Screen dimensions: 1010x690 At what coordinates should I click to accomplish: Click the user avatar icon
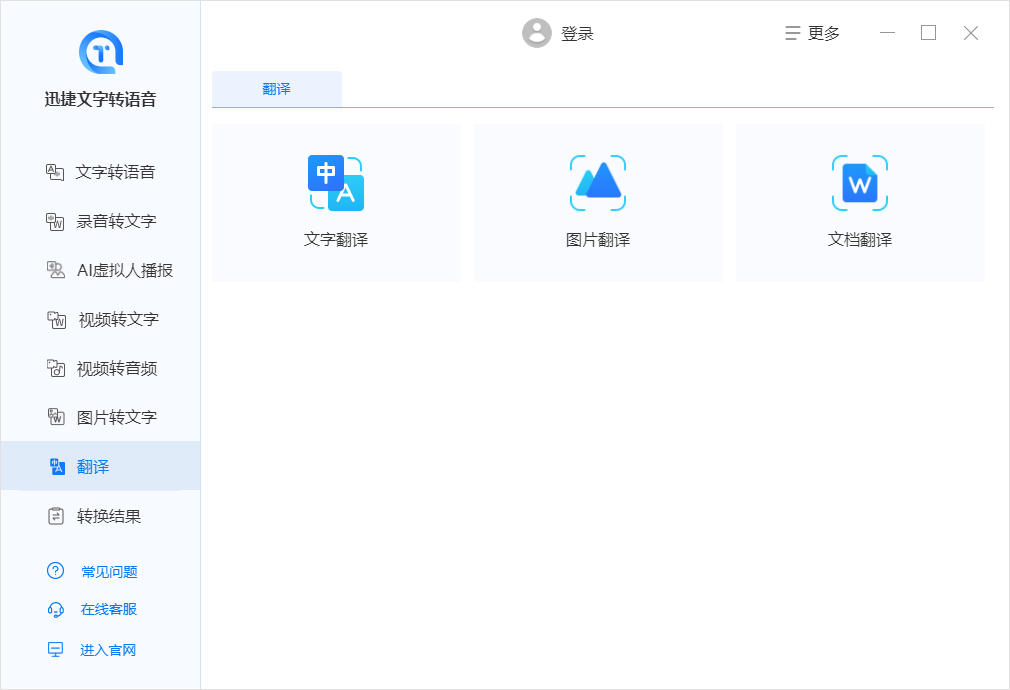click(x=537, y=33)
